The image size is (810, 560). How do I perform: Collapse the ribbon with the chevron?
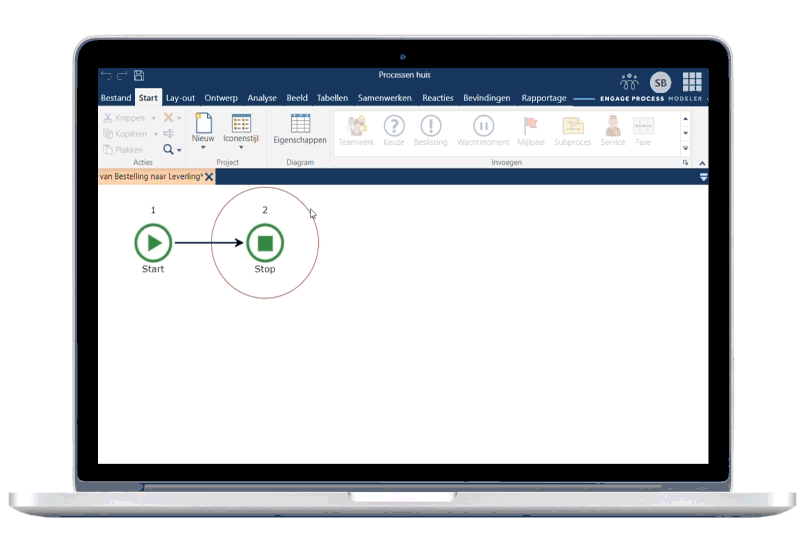pyautogui.click(x=701, y=163)
